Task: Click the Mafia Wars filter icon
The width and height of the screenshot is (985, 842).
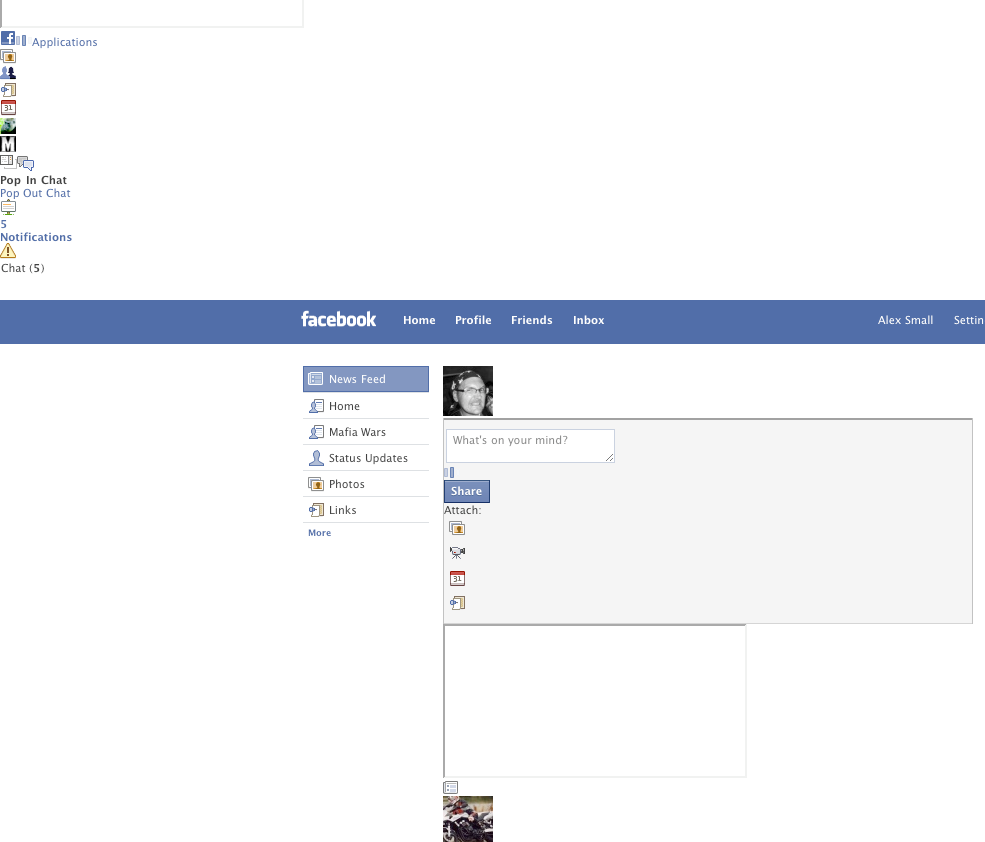Action: 316,432
